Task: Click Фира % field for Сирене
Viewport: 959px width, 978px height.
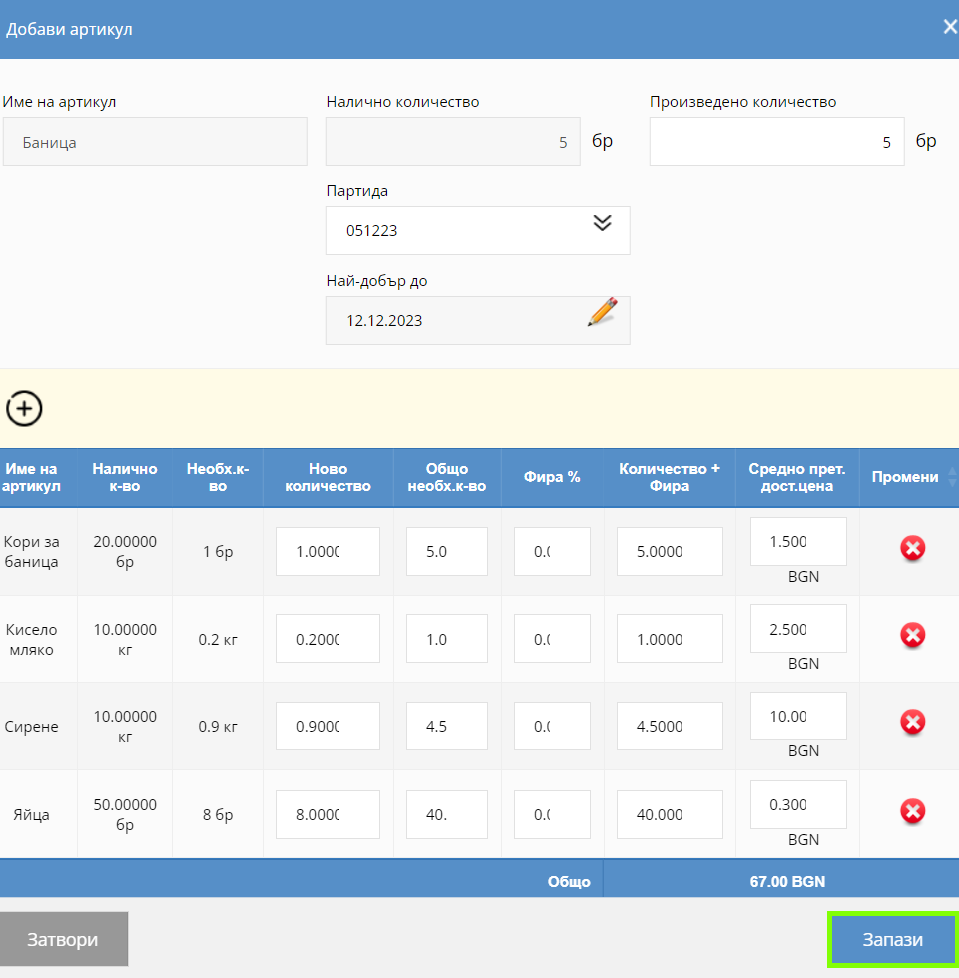Action: click(552, 726)
